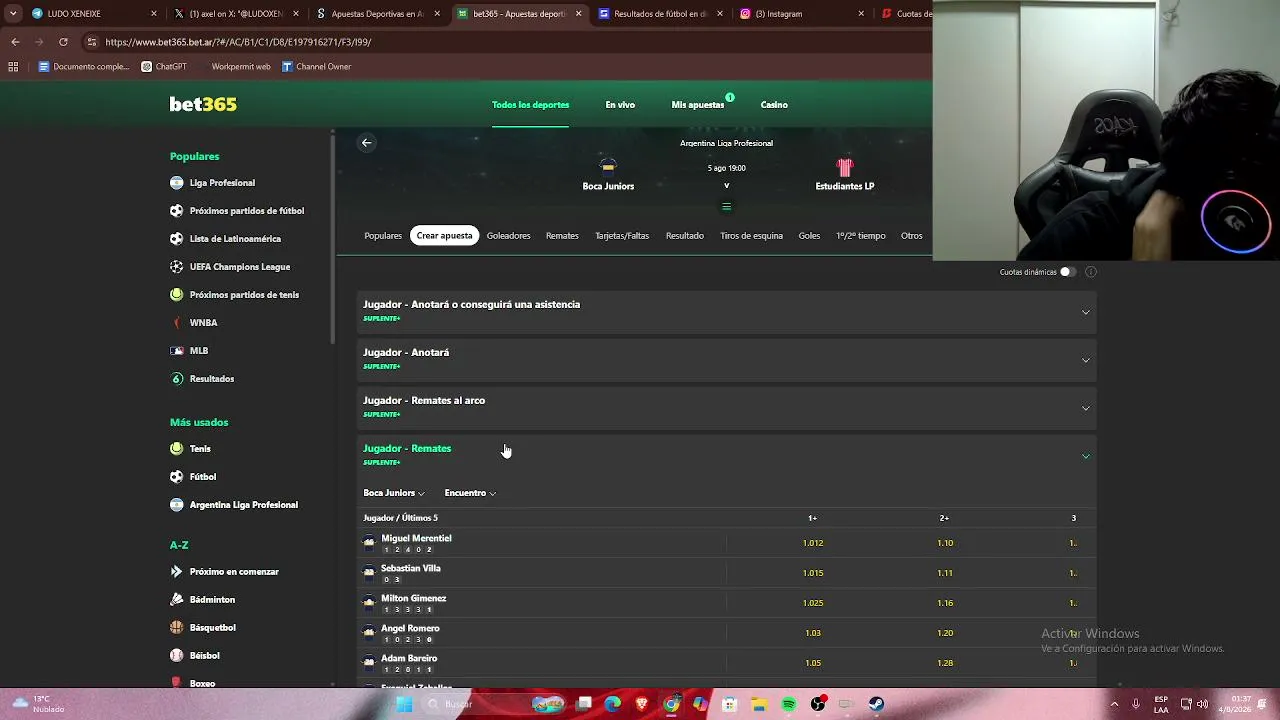Reload the page in browser toolbar
The height and width of the screenshot is (720, 1280).
point(63,42)
